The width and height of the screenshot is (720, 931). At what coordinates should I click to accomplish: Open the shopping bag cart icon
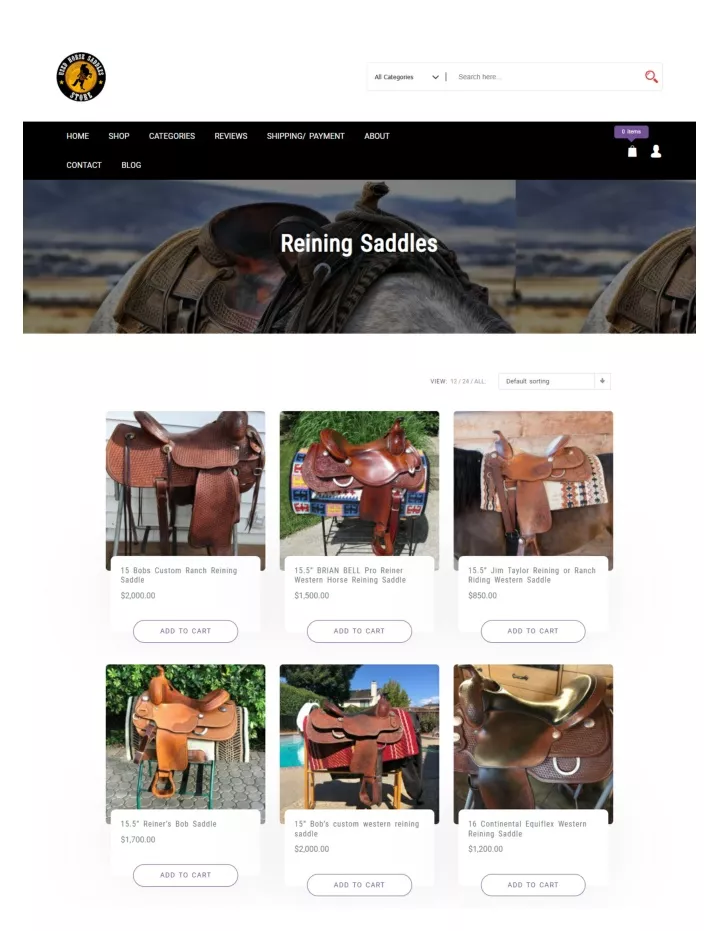pyautogui.click(x=632, y=151)
